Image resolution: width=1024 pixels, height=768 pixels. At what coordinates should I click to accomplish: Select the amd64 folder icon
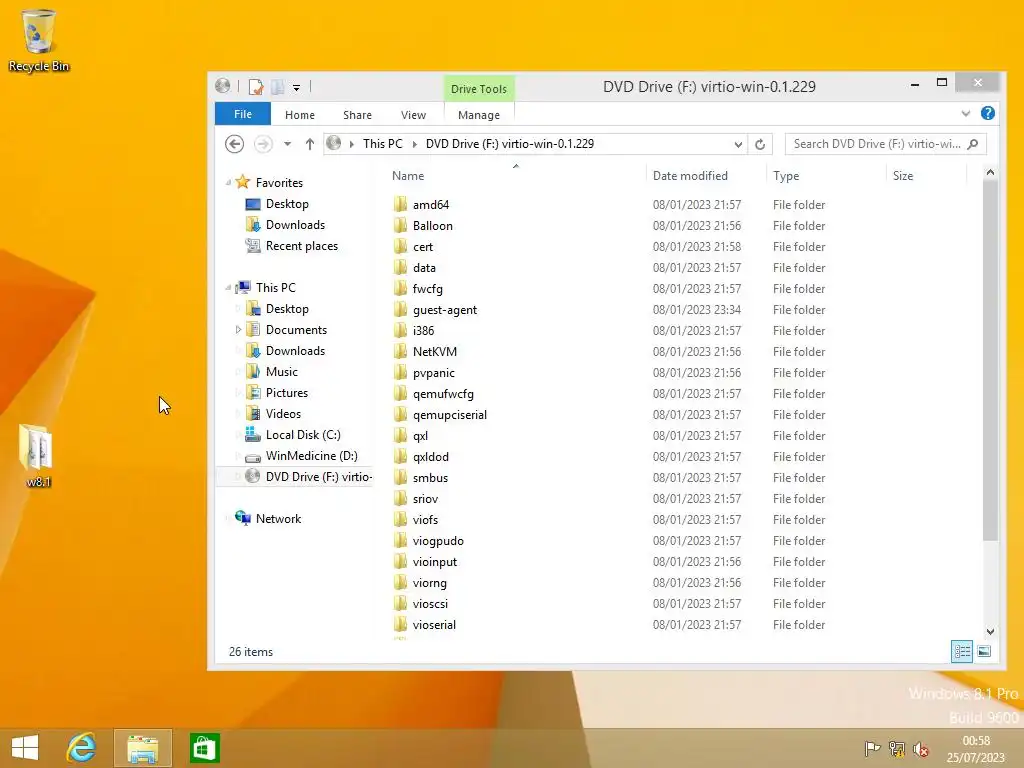point(400,204)
